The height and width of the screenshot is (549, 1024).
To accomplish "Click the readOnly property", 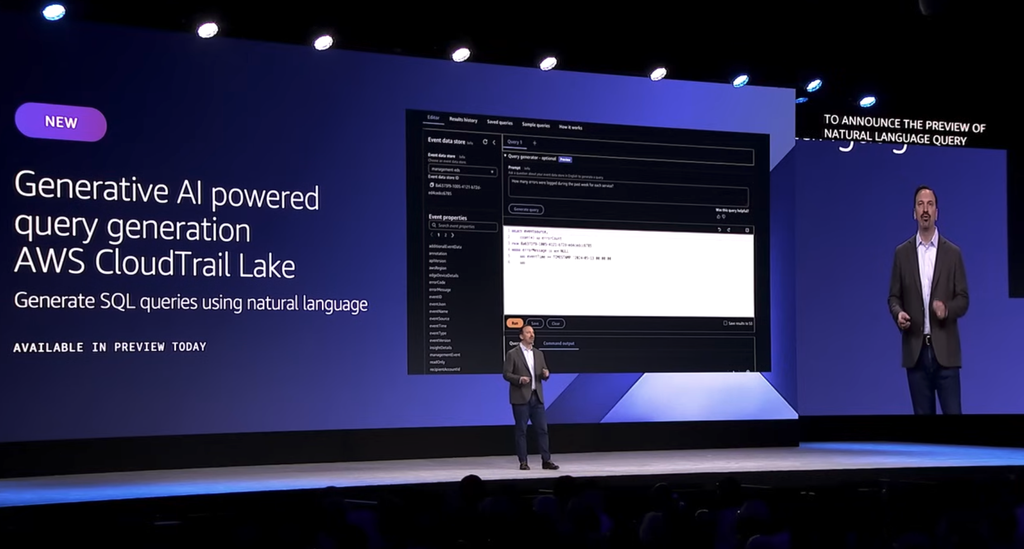I will (x=437, y=362).
